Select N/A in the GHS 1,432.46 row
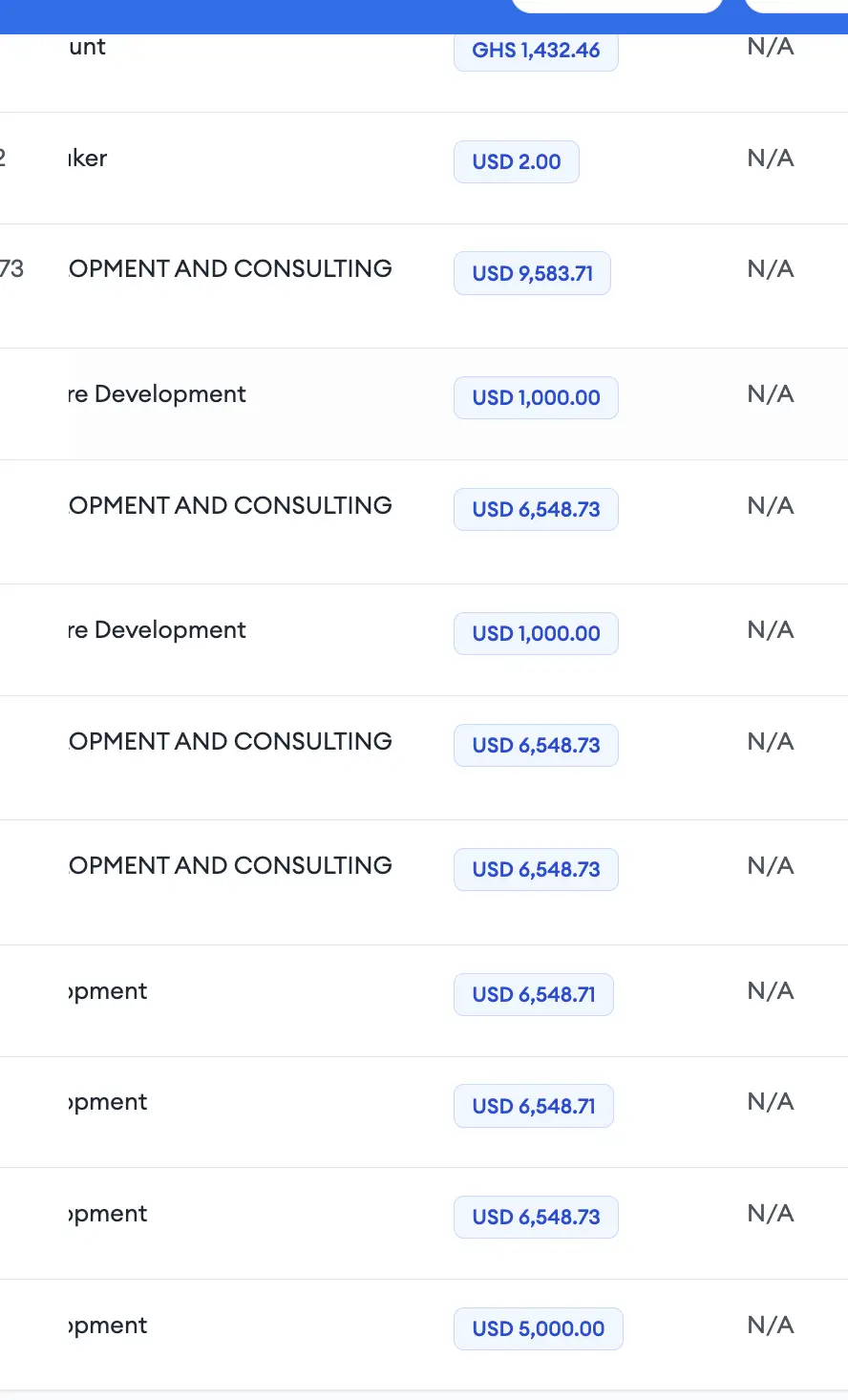 pos(771,47)
